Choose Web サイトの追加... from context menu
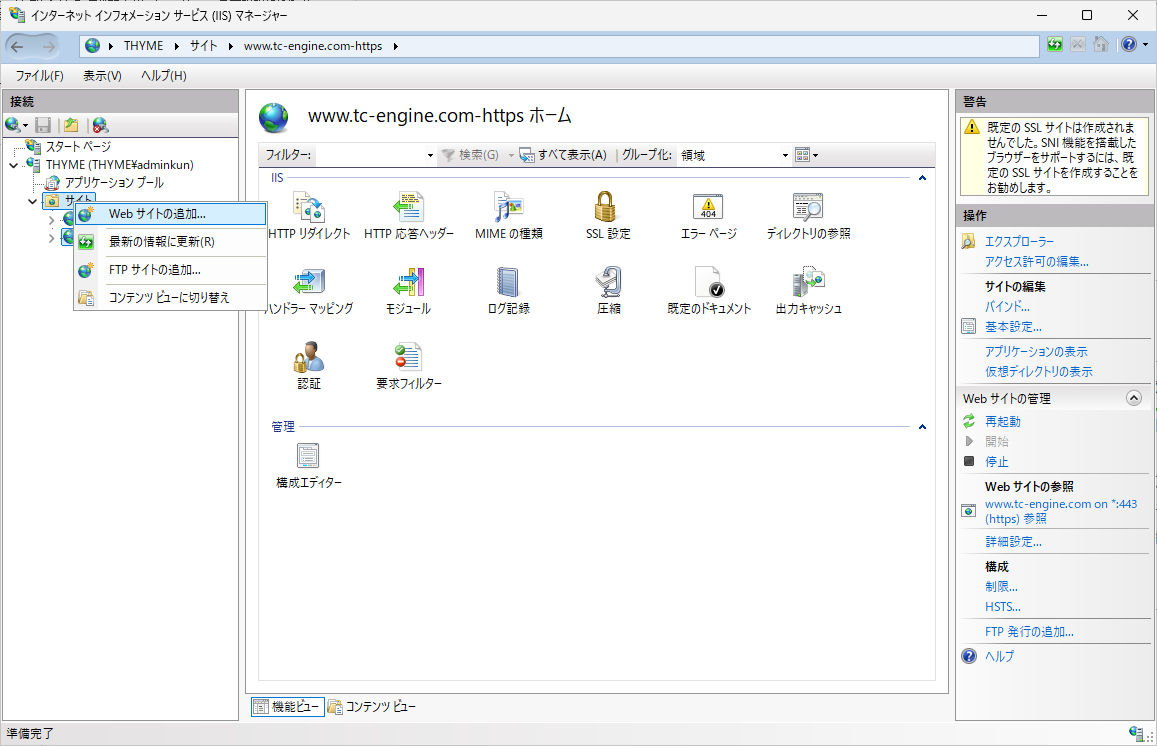This screenshot has width=1157, height=746. (x=170, y=214)
